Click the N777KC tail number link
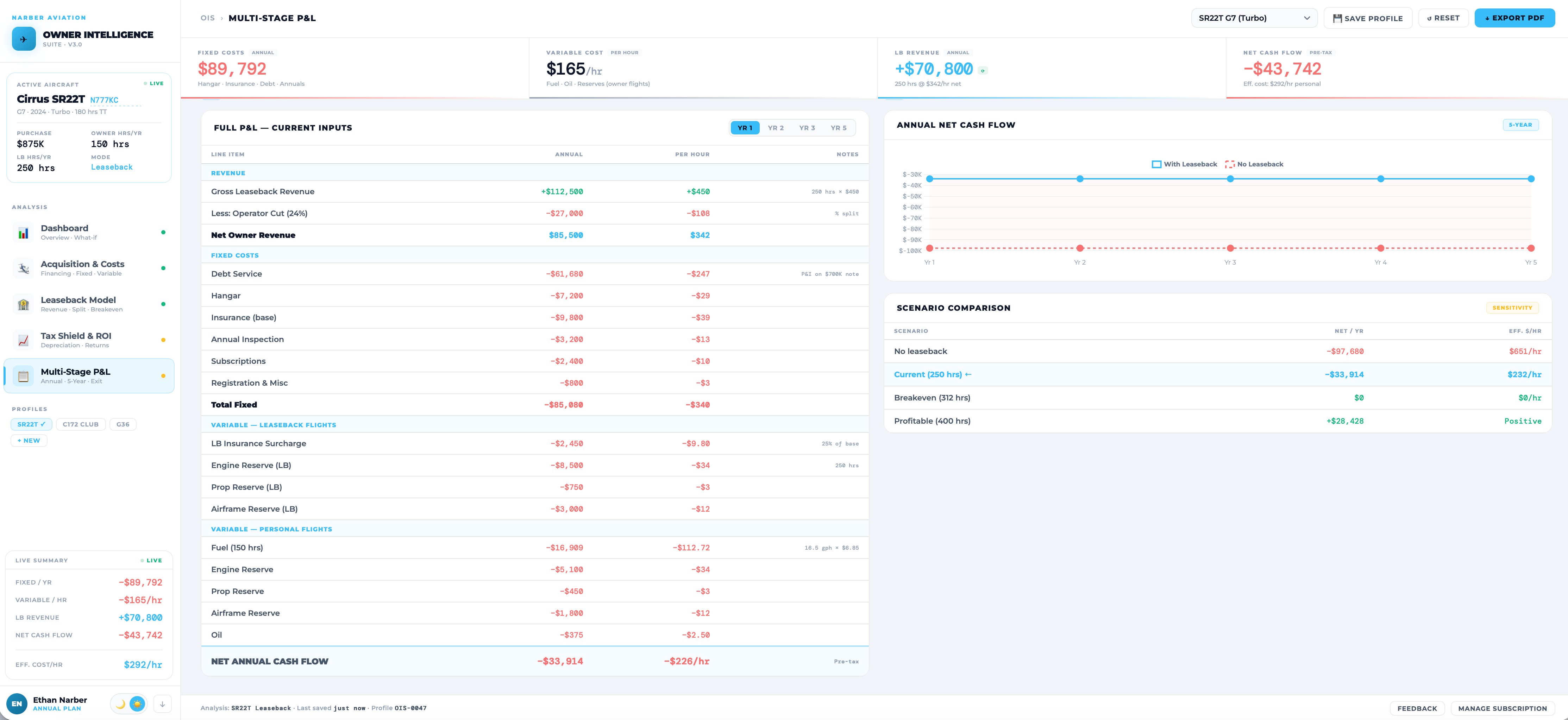 (x=104, y=100)
